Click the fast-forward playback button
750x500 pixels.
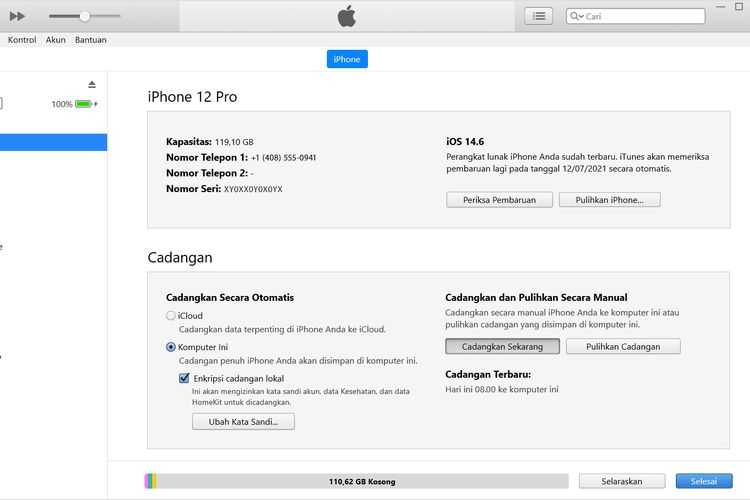[x=17, y=16]
